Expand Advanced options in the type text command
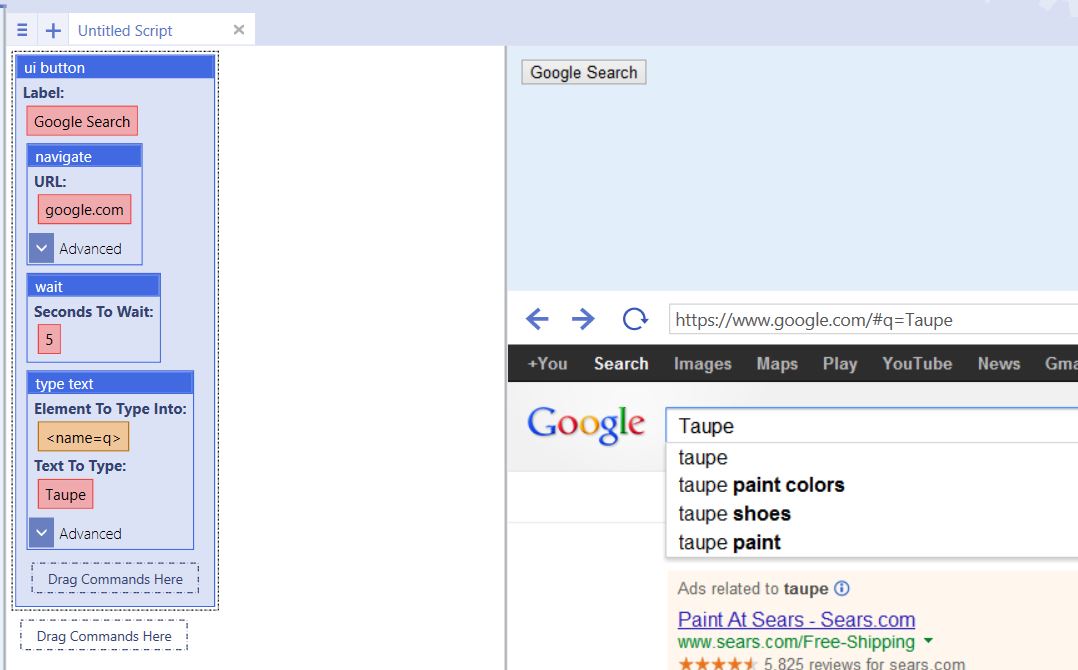Image resolution: width=1078 pixels, height=670 pixels. coord(41,533)
